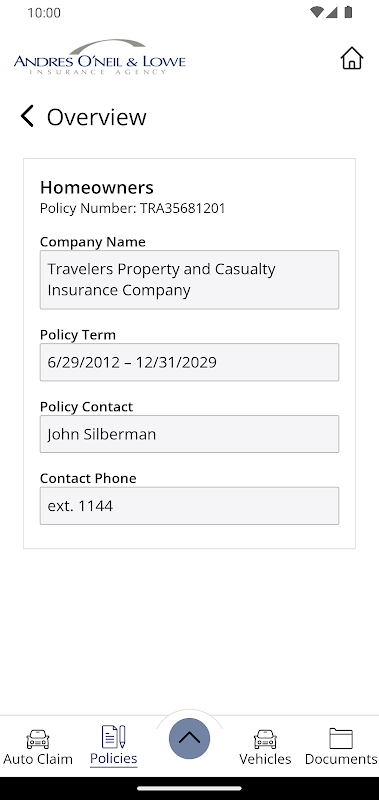Tap policy number TRA35681201
The height and width of the screenshot is (800, 379).
coord(183,208)
